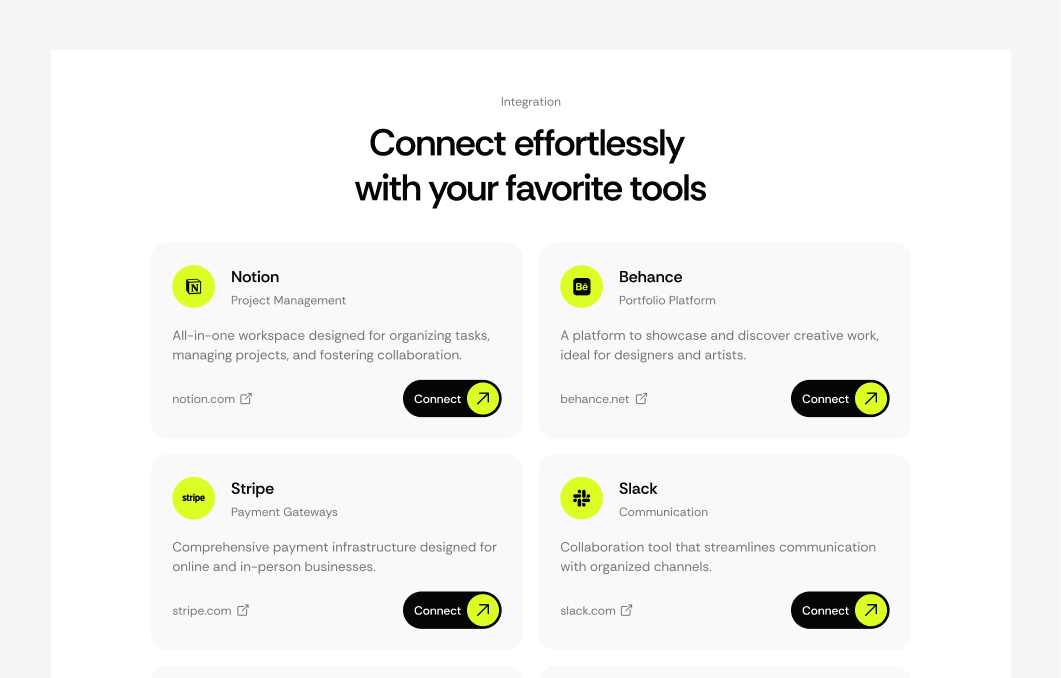Connect the Slack integration
The image size is (1061, 678).
[840, 610]
